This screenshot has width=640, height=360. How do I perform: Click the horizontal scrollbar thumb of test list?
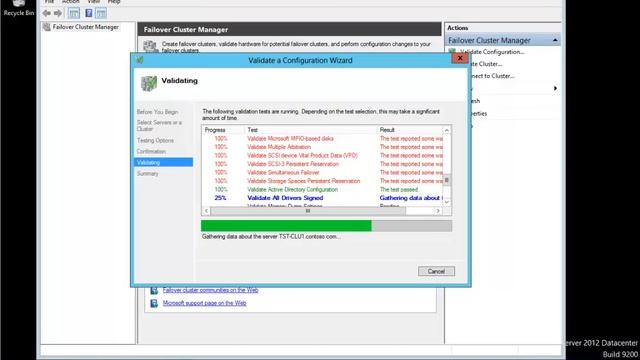308,211
